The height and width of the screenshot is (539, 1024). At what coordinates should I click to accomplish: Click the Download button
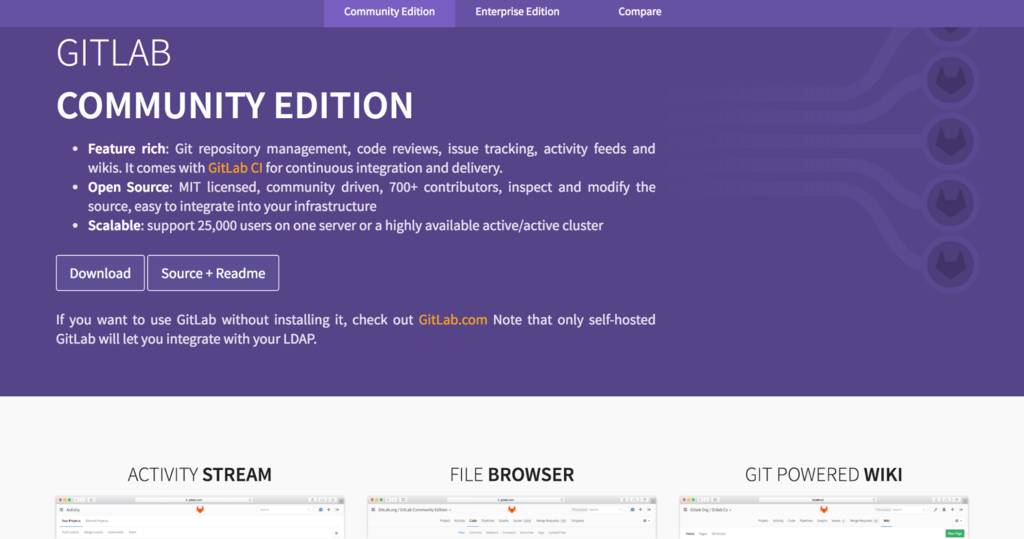(100, 273)
